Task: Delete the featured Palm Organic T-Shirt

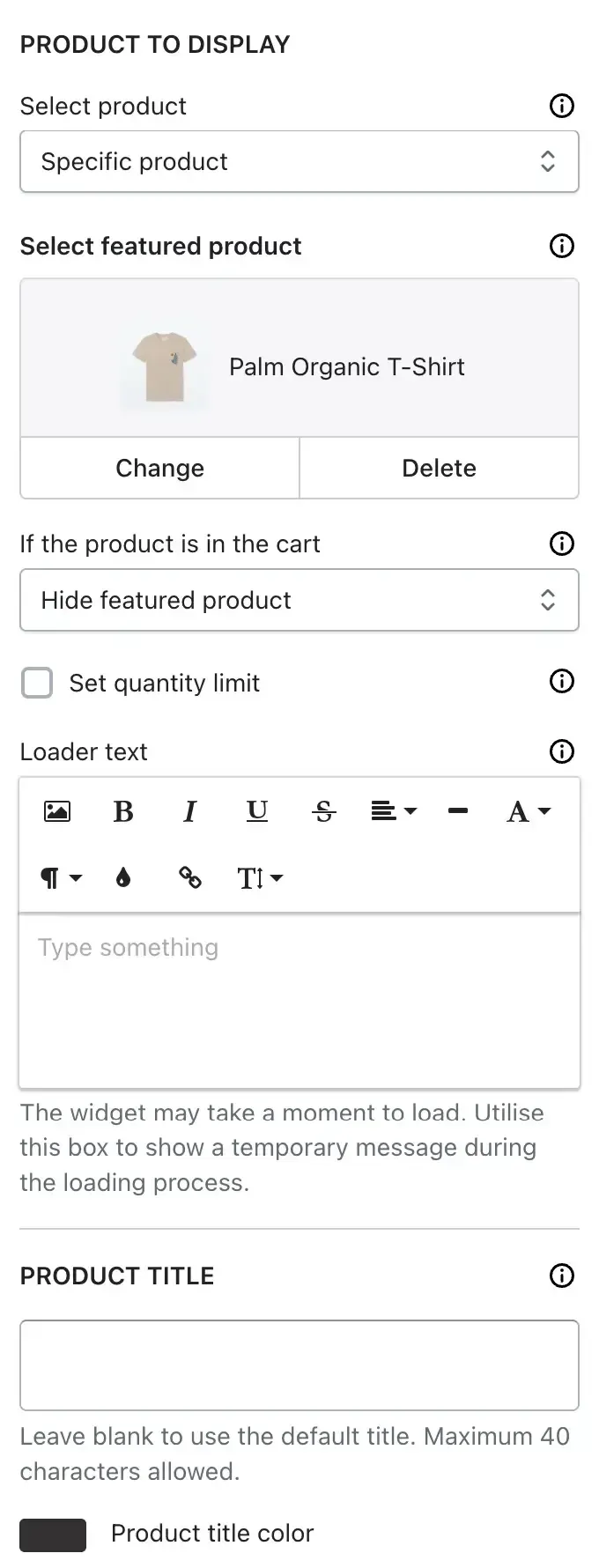Action: pyautogui.click(x=439, y=468)
